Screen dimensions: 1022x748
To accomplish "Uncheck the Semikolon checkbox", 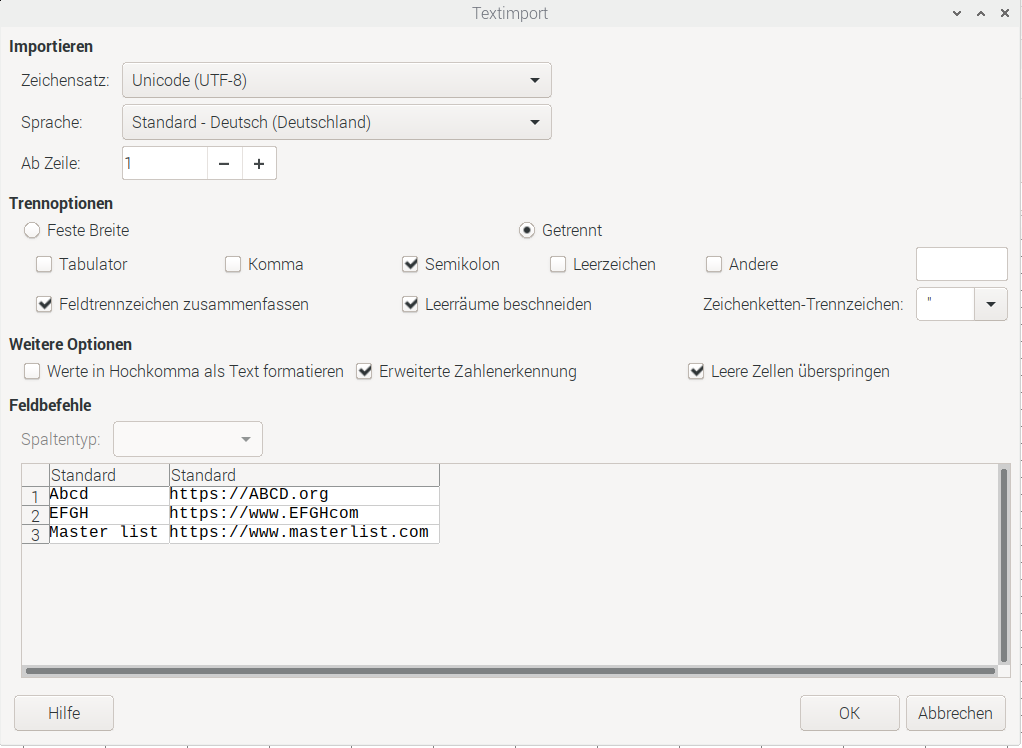I will pyautogui.click(x=410, y=265).
